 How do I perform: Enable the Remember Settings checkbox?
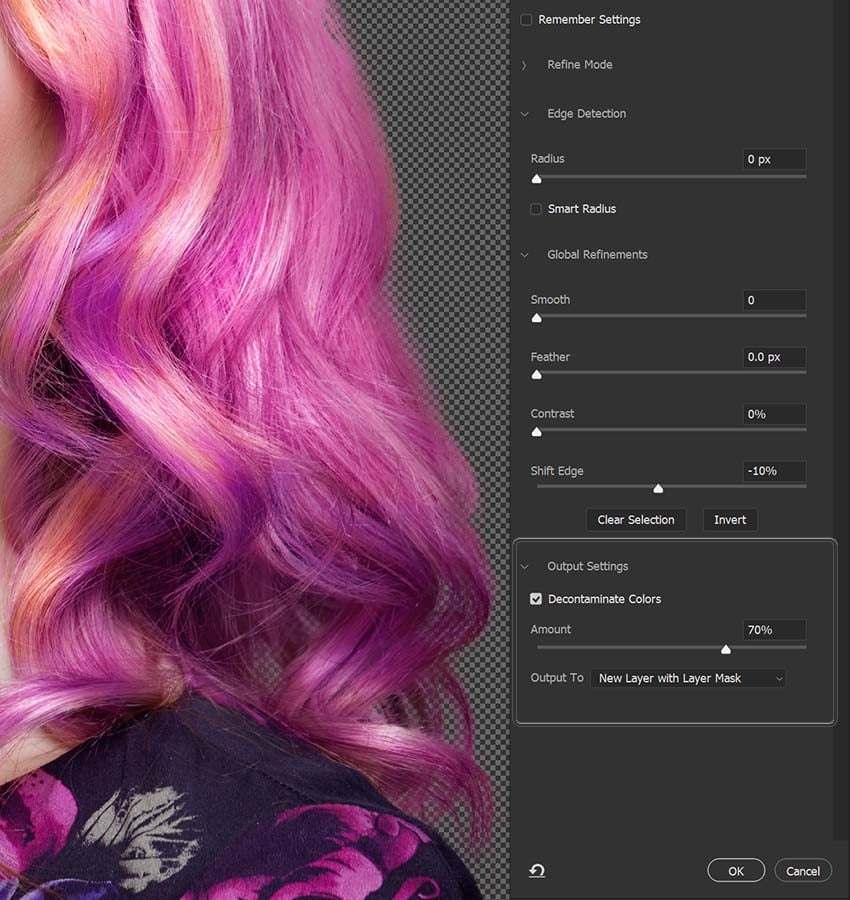[527, 20]
